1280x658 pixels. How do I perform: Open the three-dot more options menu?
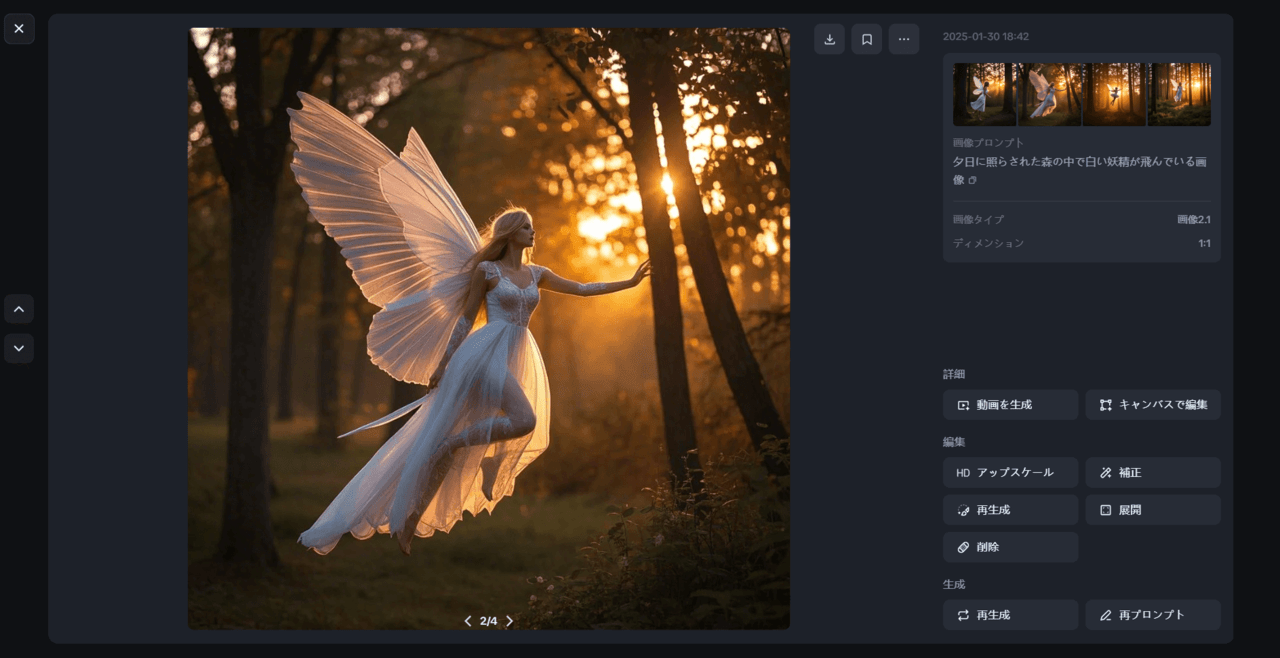click(x=904, y=39)
